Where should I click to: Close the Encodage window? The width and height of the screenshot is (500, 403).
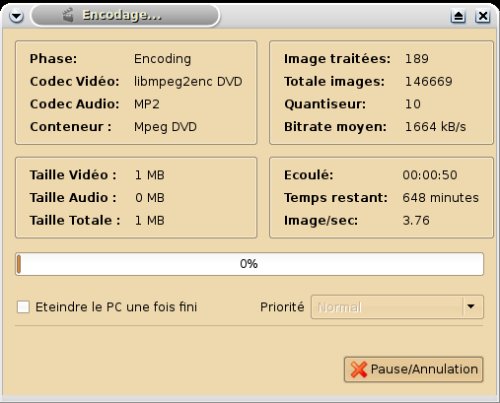tap(482, 16)
